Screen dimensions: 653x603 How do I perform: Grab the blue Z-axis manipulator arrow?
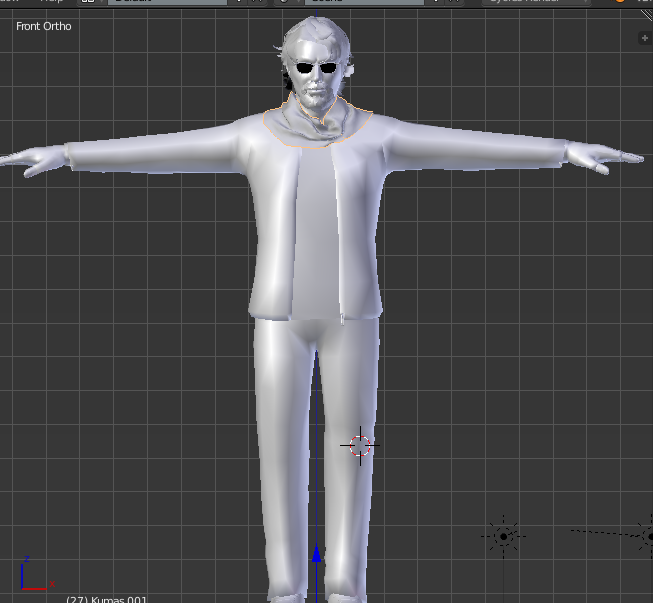click(x=317, y=554)
